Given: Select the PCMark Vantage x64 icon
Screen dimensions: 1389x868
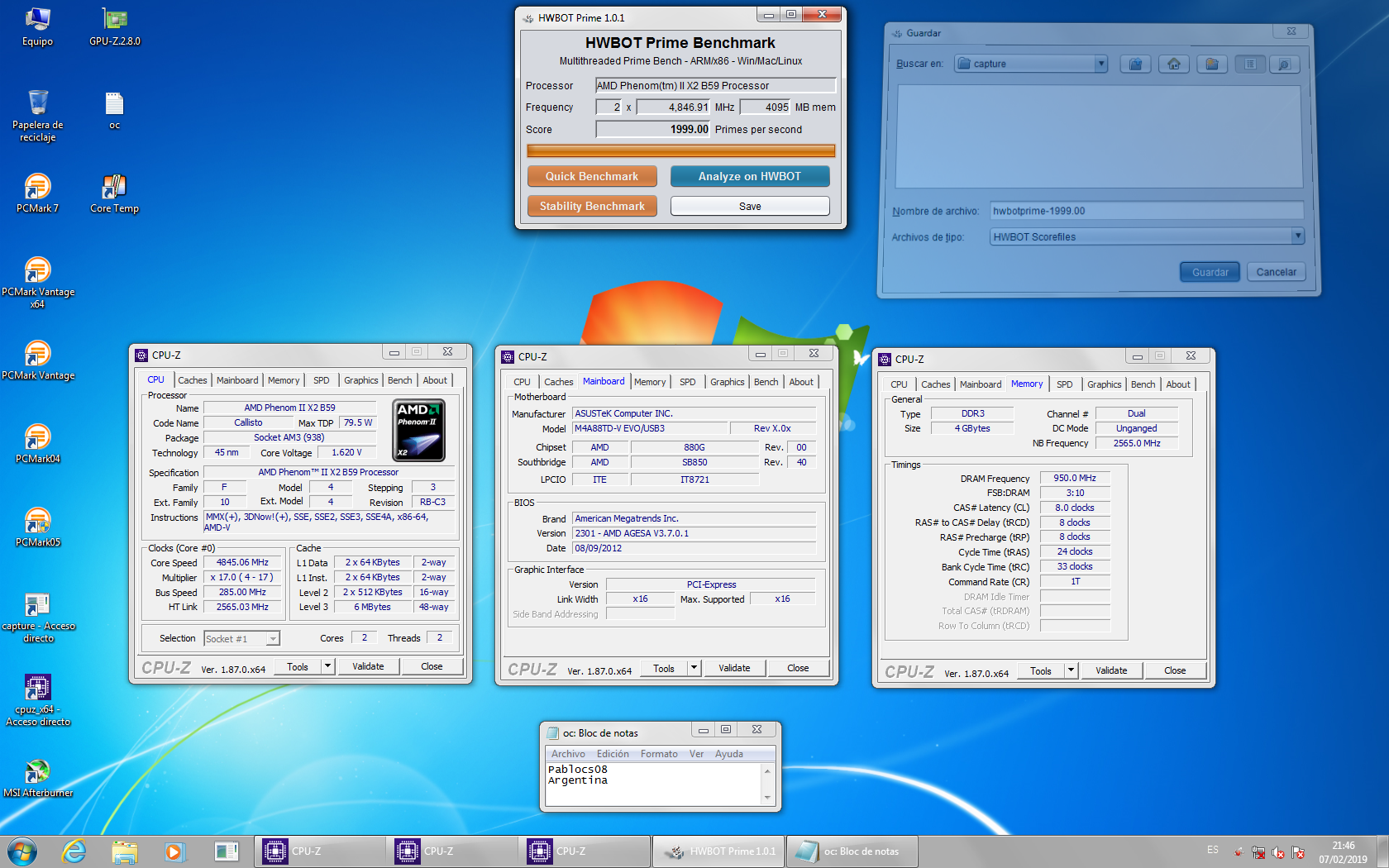Looking at the screenshot, I should tap(37, 283).
